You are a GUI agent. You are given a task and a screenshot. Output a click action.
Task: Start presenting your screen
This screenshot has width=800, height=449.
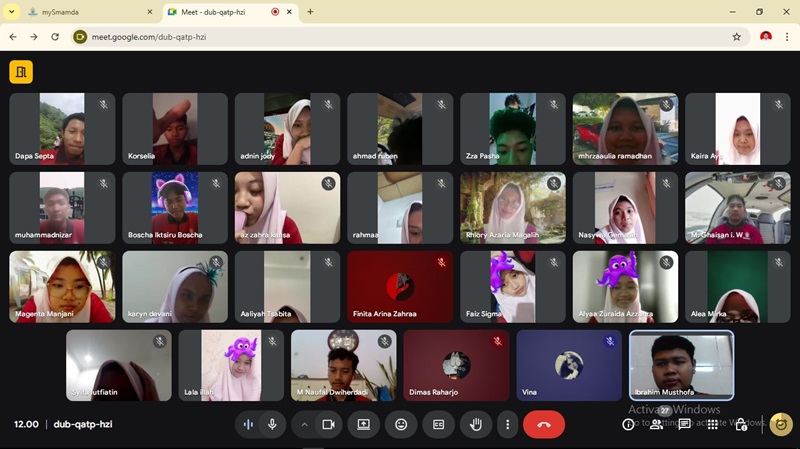point(364,424)
